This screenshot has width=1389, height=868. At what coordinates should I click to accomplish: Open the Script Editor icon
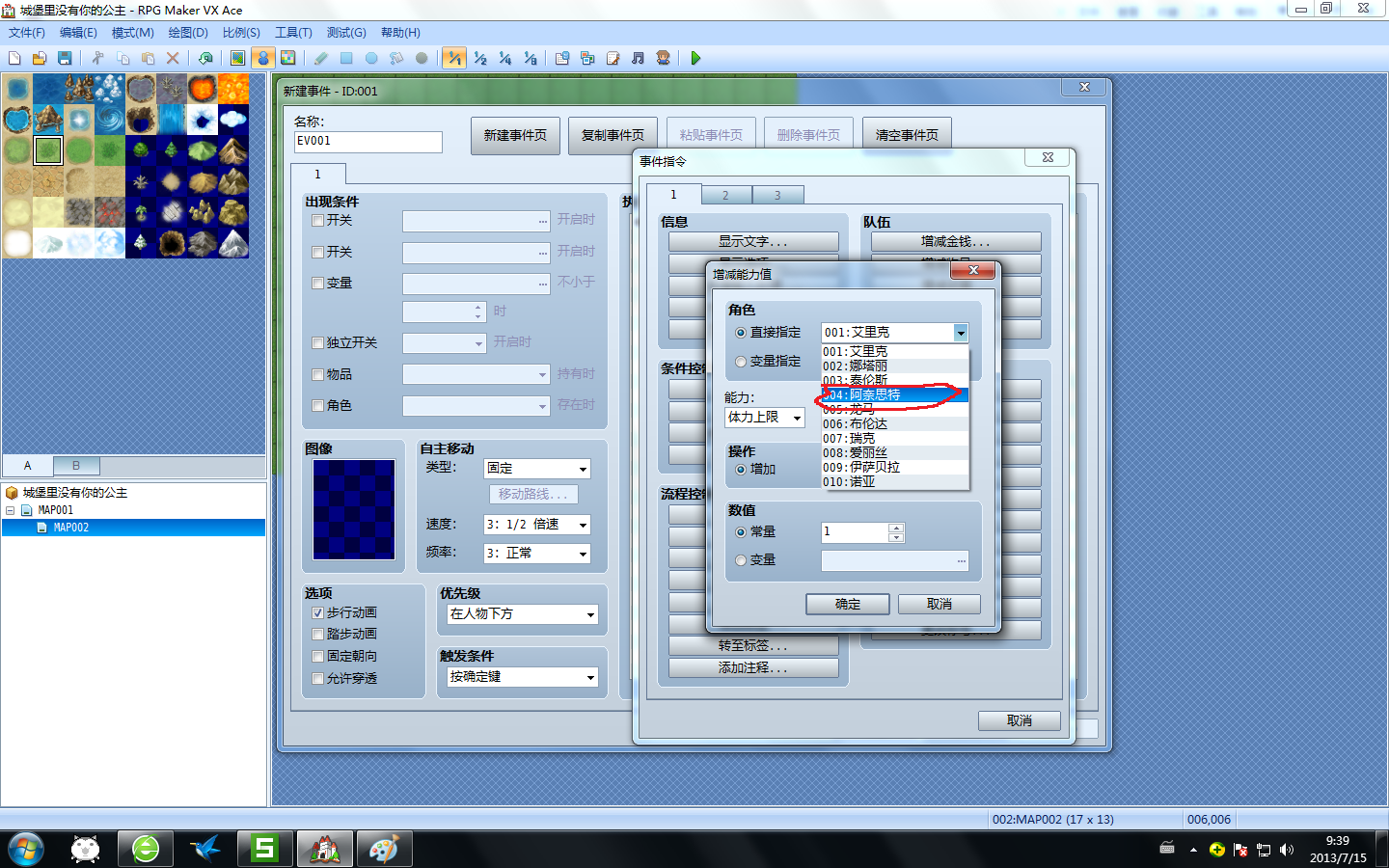point(613,58)
